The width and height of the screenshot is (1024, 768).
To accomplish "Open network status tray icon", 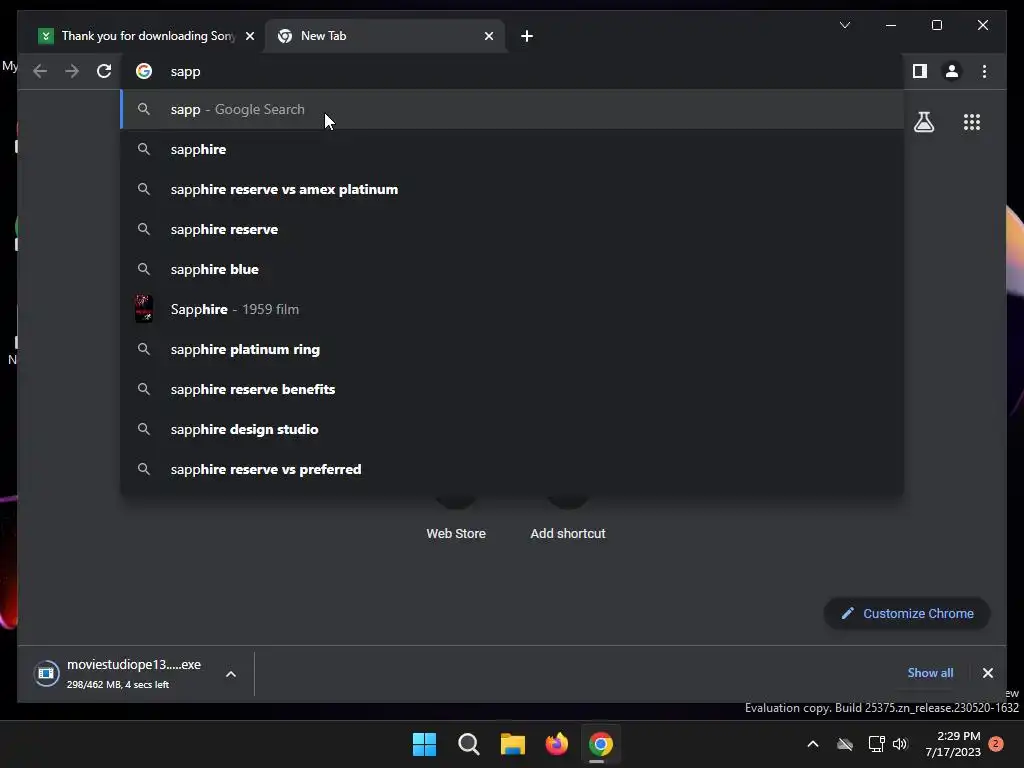I will pos(876,744).
